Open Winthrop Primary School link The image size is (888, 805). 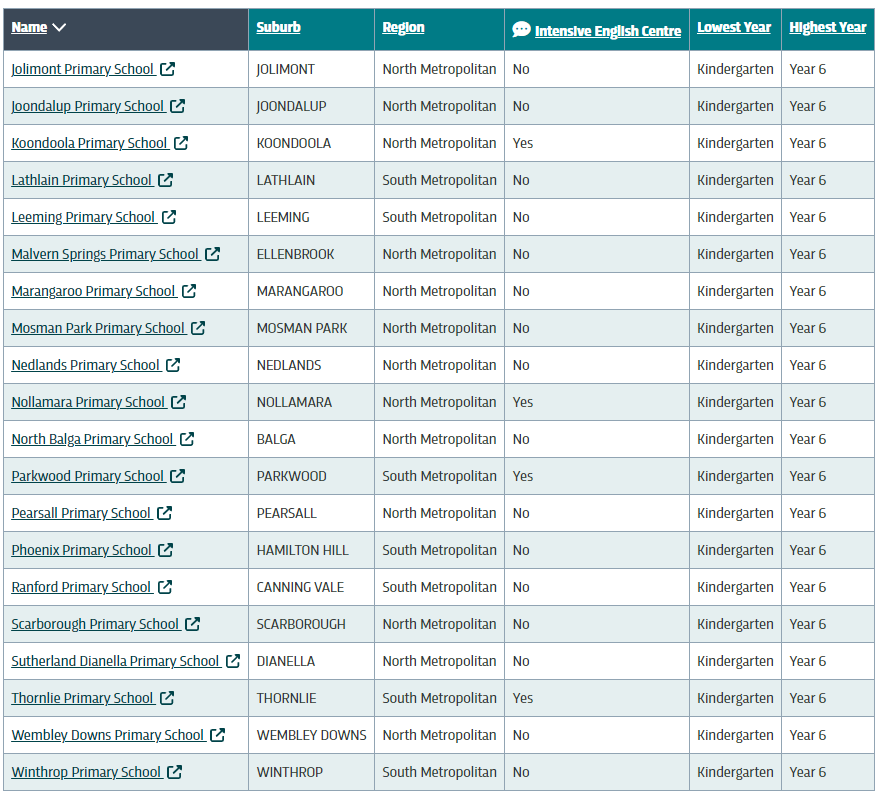click(x=87, y=772)
